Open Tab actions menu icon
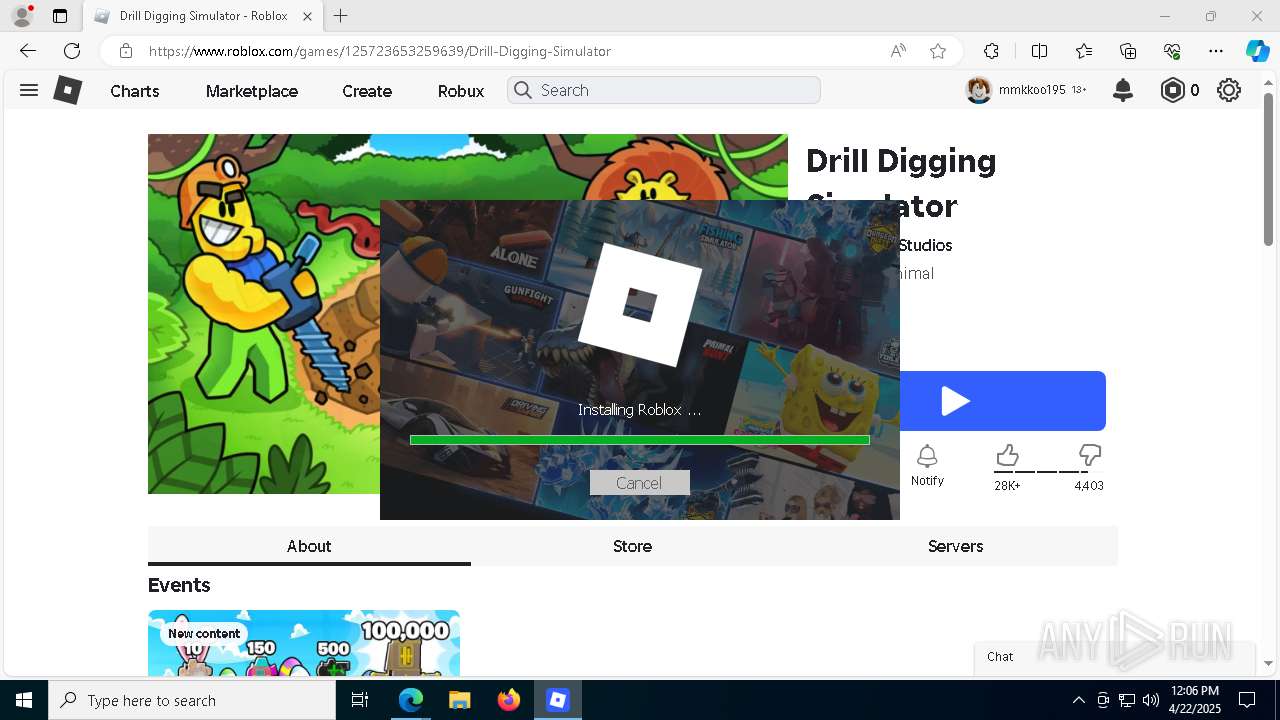The height and width of the screenshot is (720, 1280). click(60, 16)
